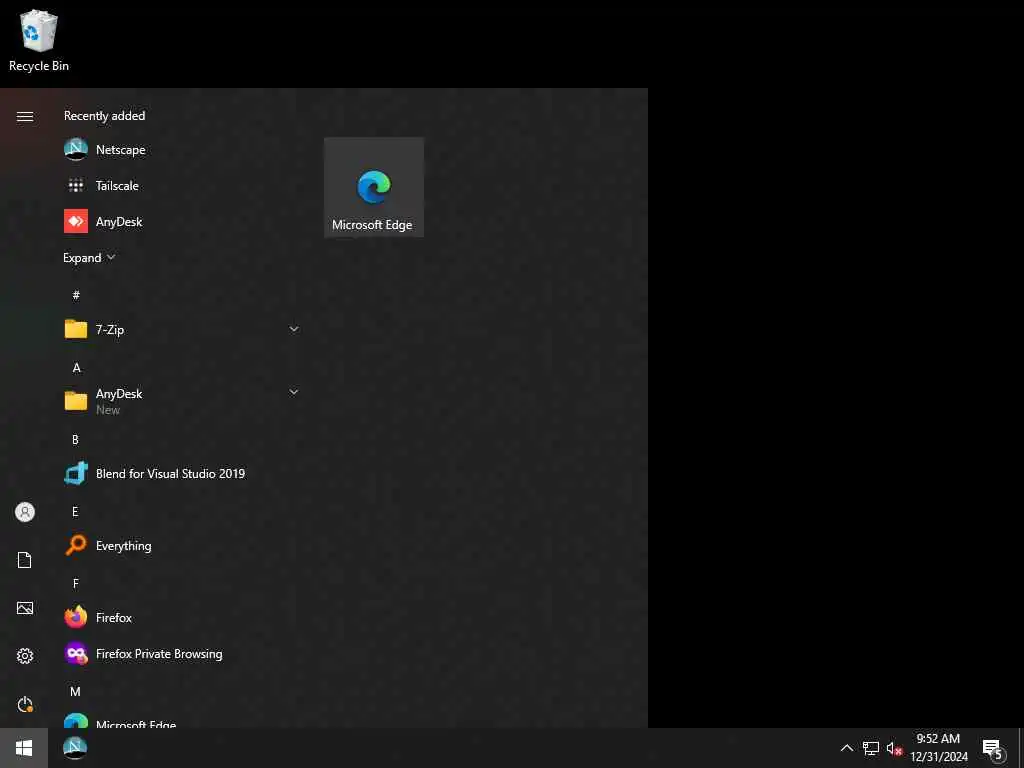Open AnyDesk in Recently added section
The width and height of the screenshot is (1024, 768).
tap(183, 221)
